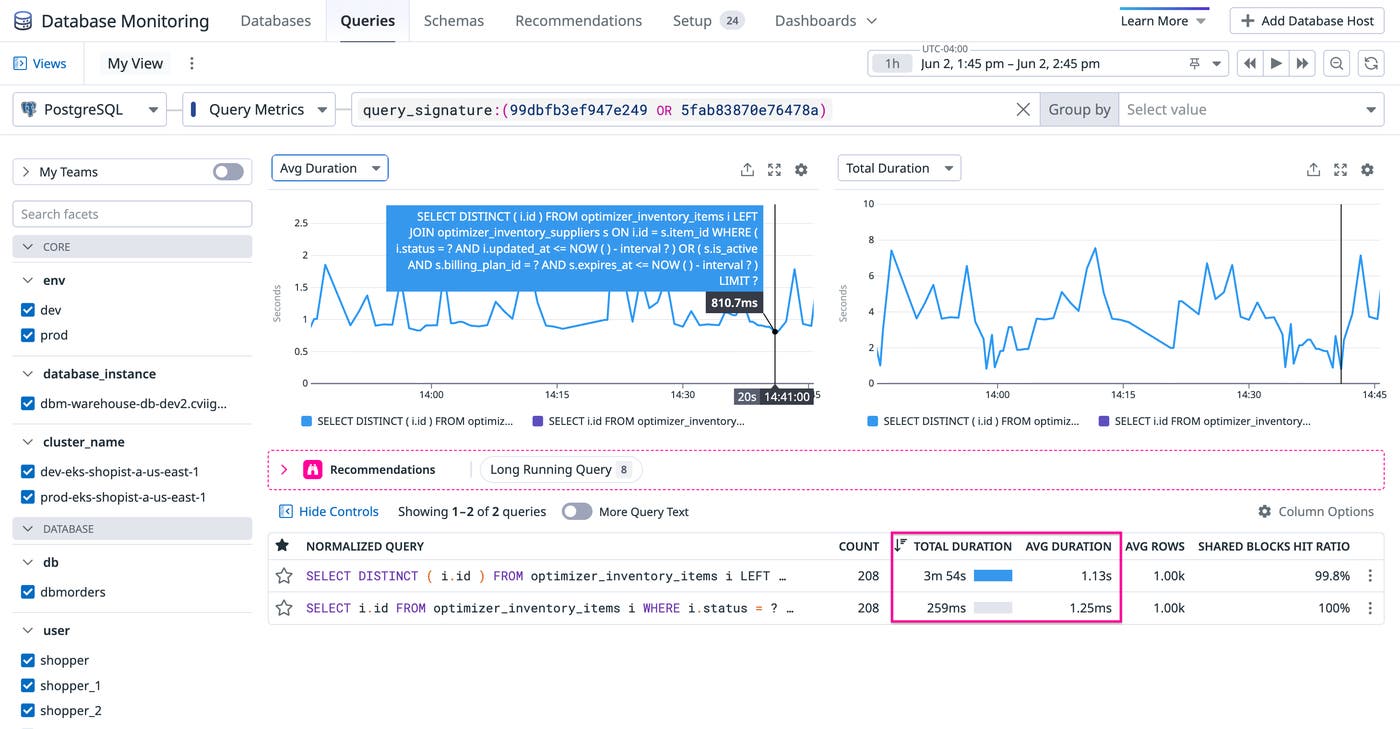Open Avg Duration graph settings gear
The height and width of the screenshot is (729, 1400).
click(801, 170)
